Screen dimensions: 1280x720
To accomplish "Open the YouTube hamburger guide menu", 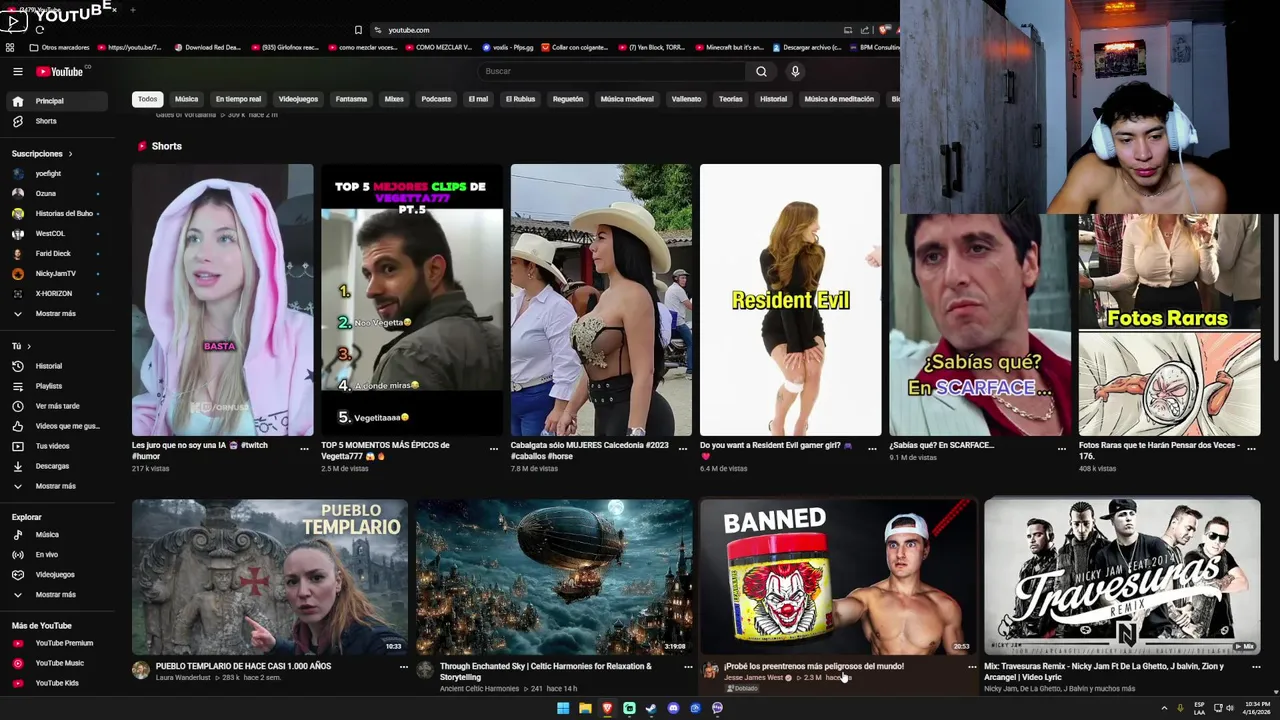I will (x=17, y=71).
